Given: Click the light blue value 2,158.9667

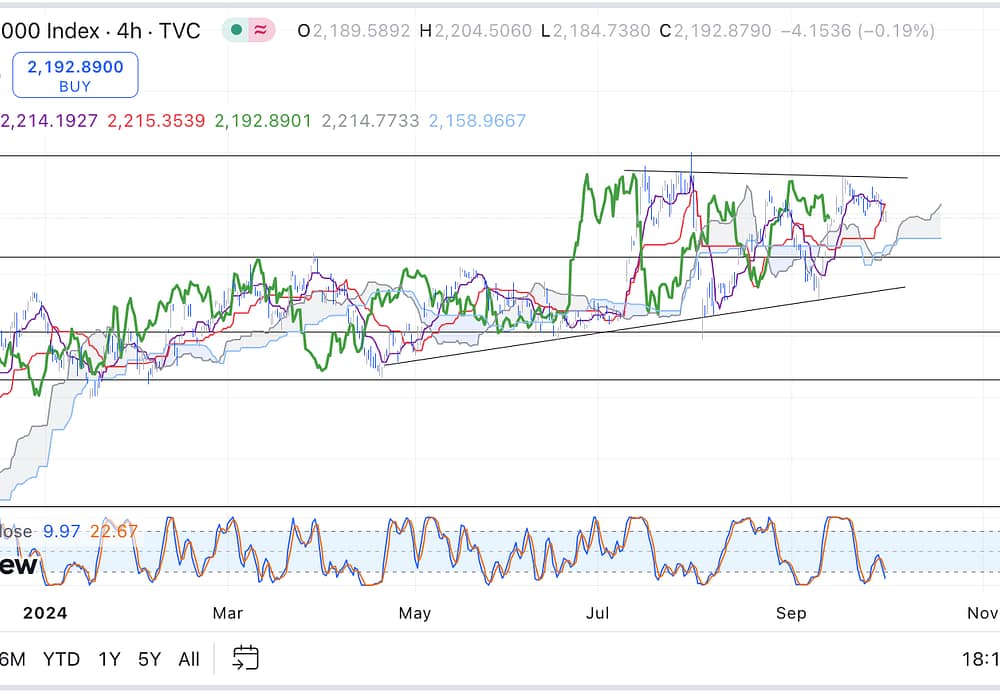Looking at the screenshot, I should [477, 121].
